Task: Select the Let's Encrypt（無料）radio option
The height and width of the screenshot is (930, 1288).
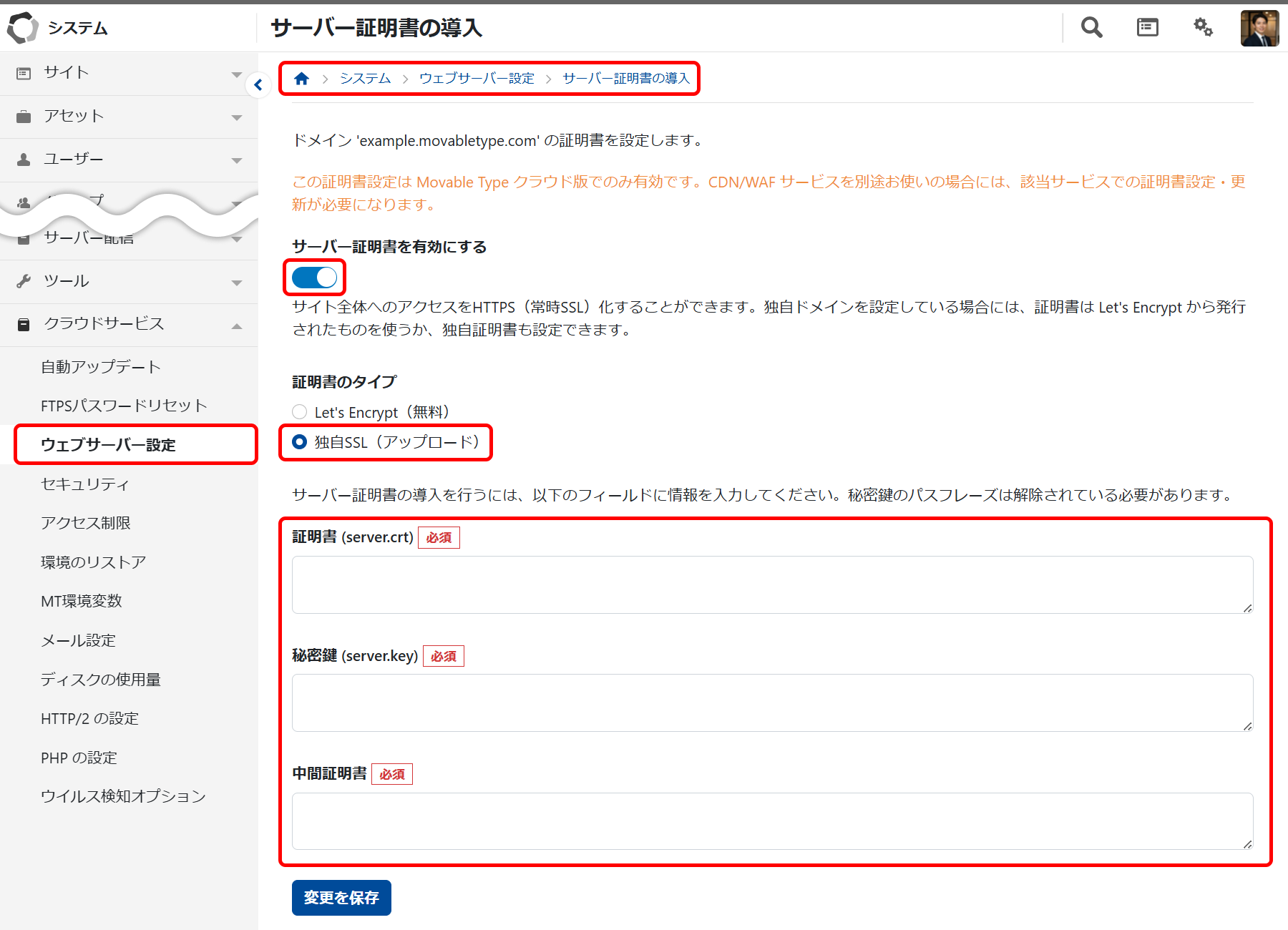Action: [299, 411]
